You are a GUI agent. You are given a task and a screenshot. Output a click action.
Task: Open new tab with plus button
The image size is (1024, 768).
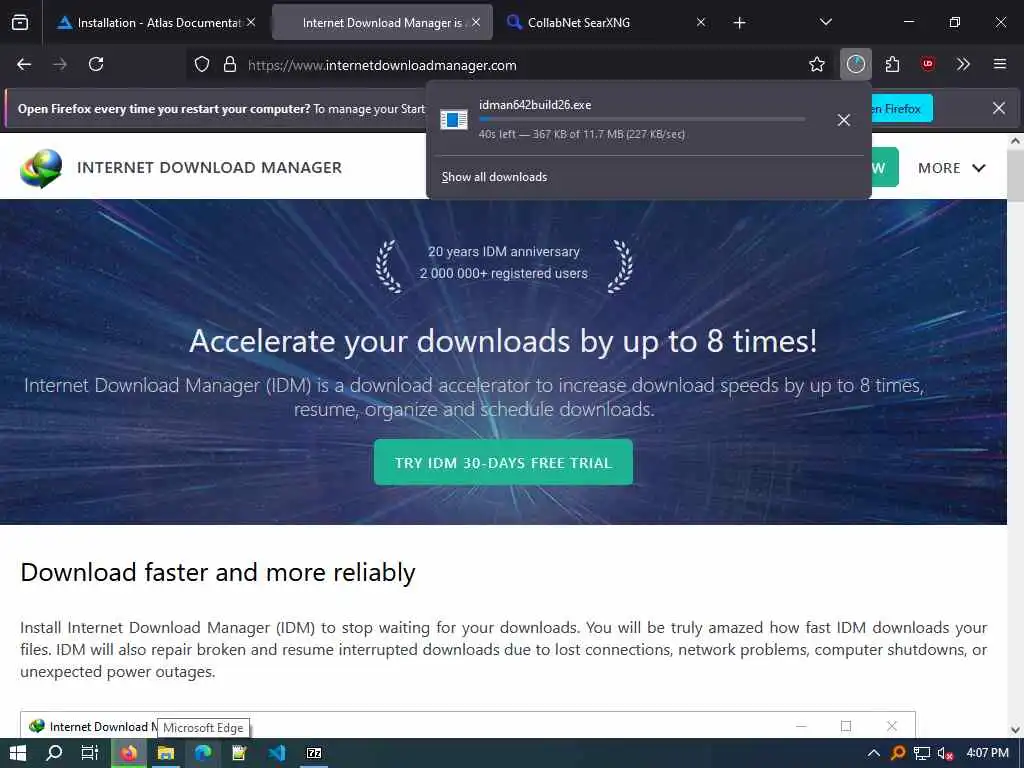tap(739, 23)
